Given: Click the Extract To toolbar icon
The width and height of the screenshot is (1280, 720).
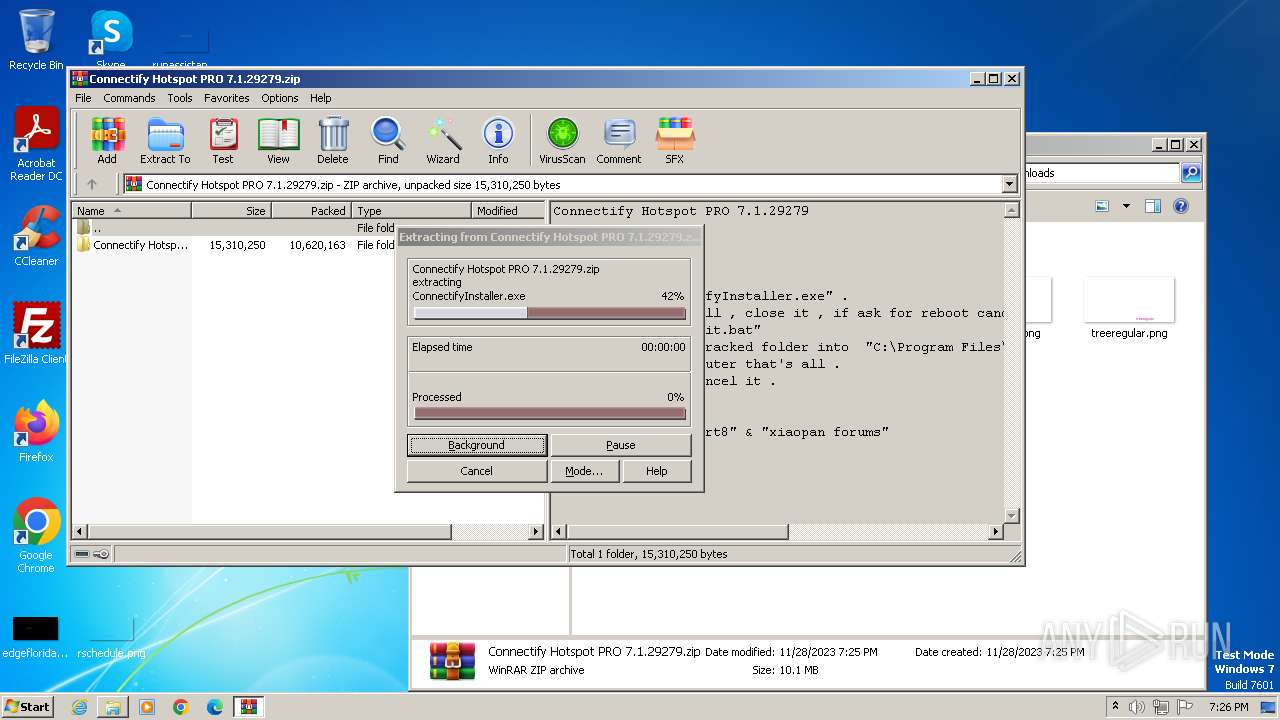Looking at the screenshot, I should (165, 140).
